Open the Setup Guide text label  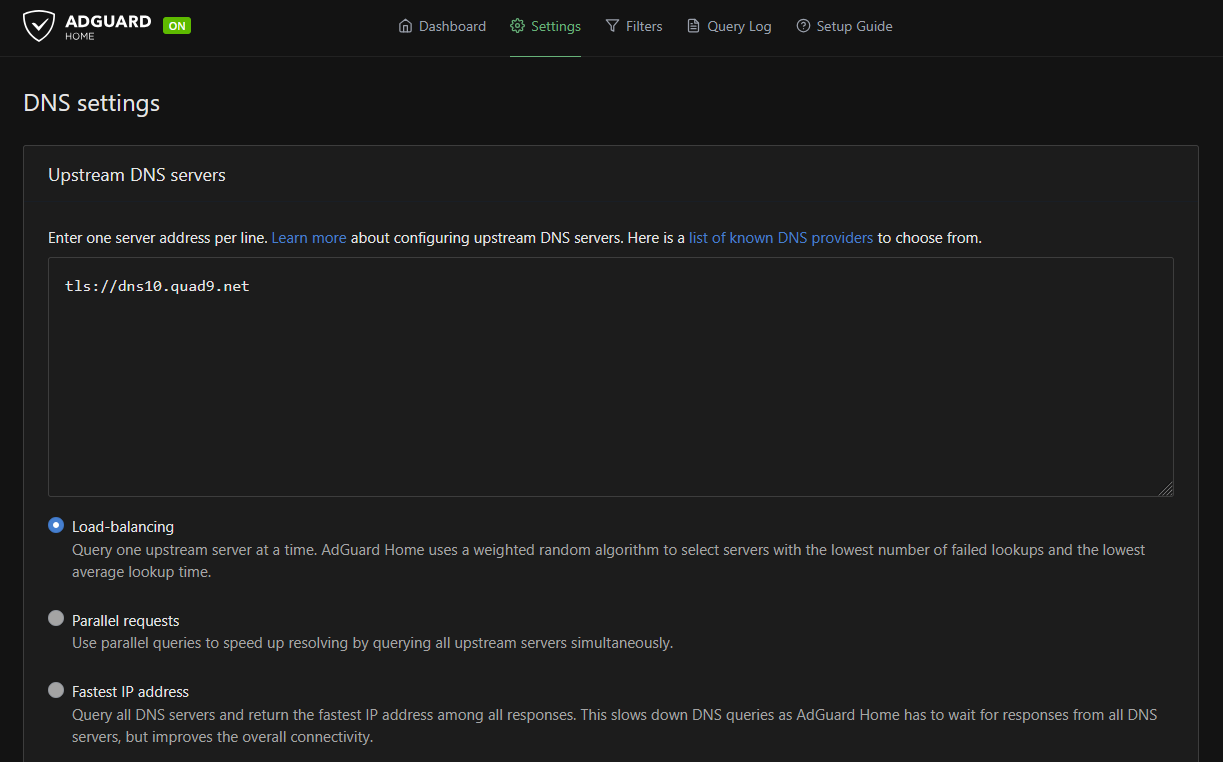coord(854,27)
